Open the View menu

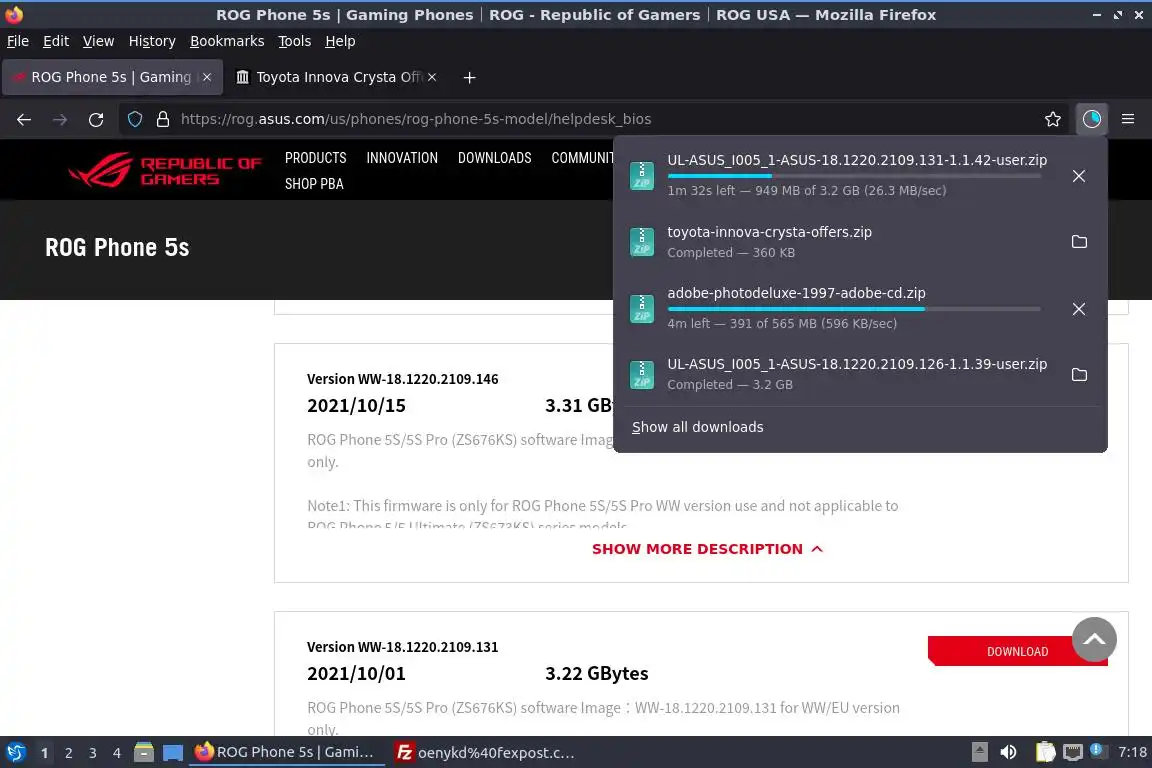(x=98, y=41)
